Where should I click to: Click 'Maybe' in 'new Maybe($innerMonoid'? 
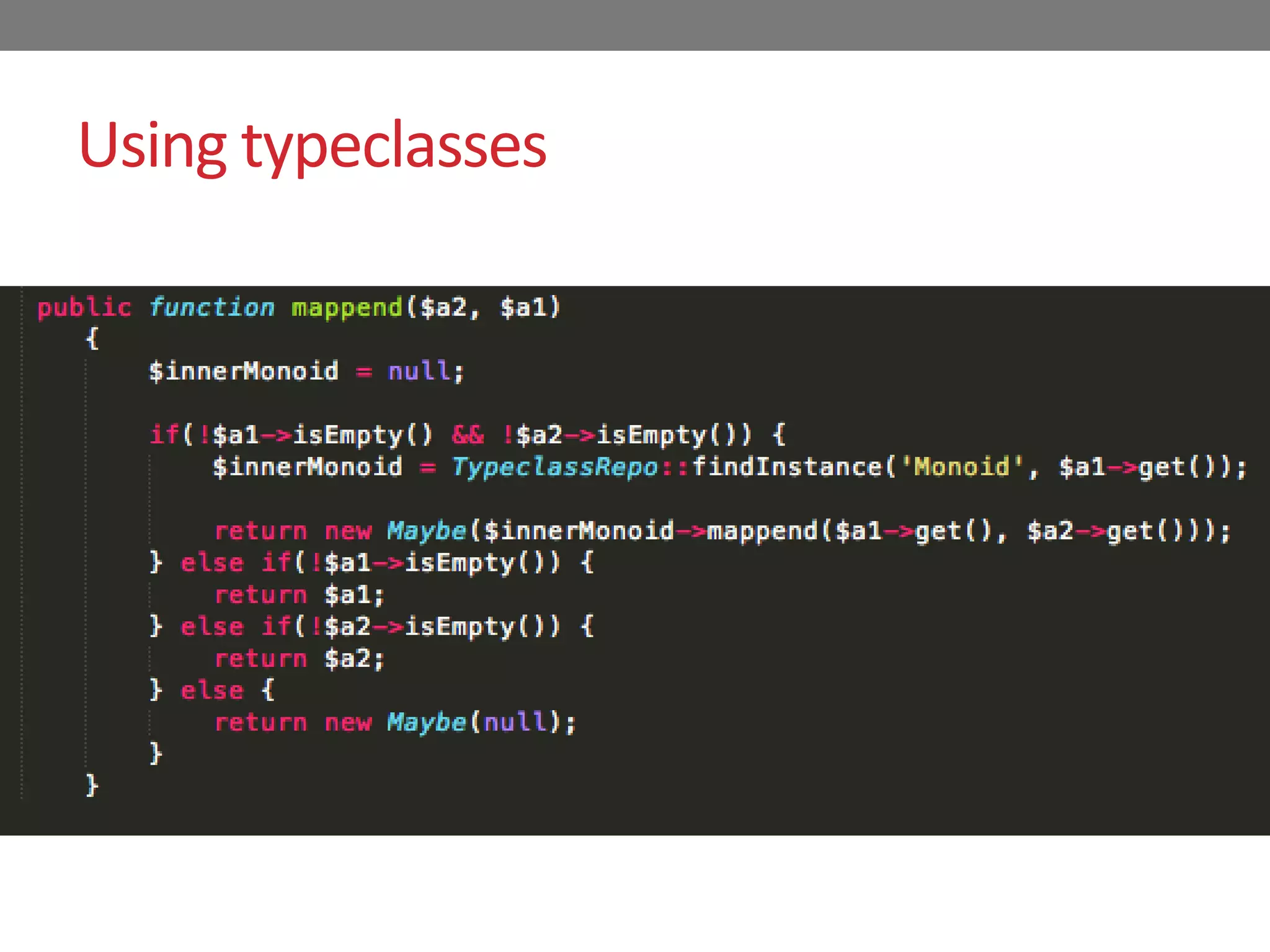426,531
